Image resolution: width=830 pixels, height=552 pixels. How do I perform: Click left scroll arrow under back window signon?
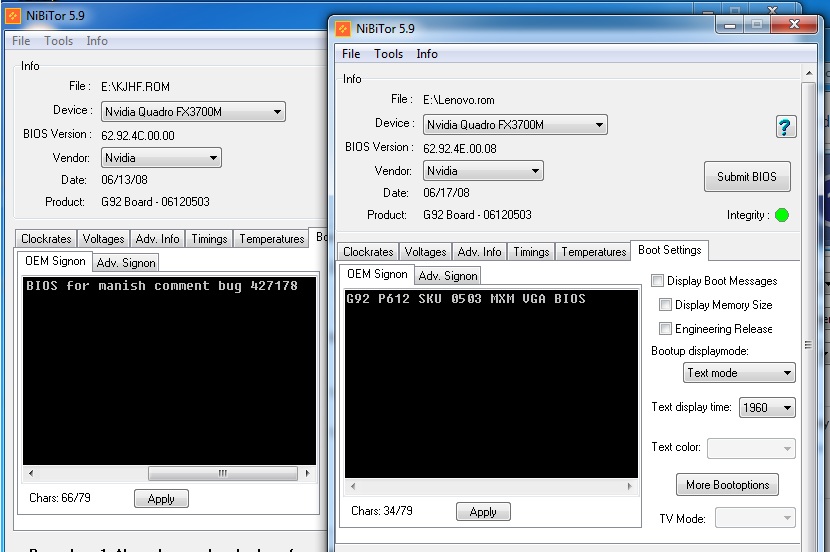point(31,473)
